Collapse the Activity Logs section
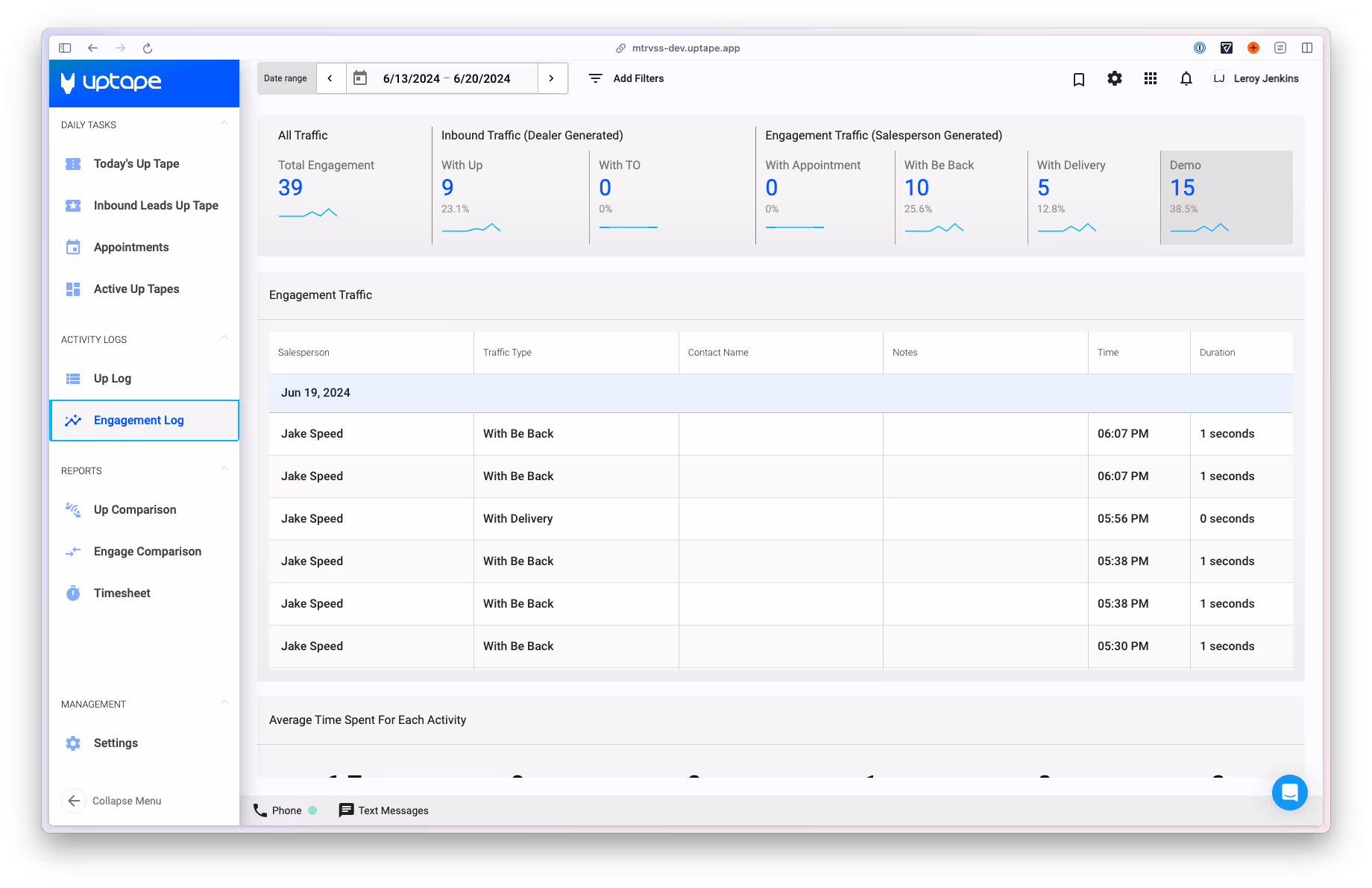This screenshot has width=1372, height=888. 224,338
